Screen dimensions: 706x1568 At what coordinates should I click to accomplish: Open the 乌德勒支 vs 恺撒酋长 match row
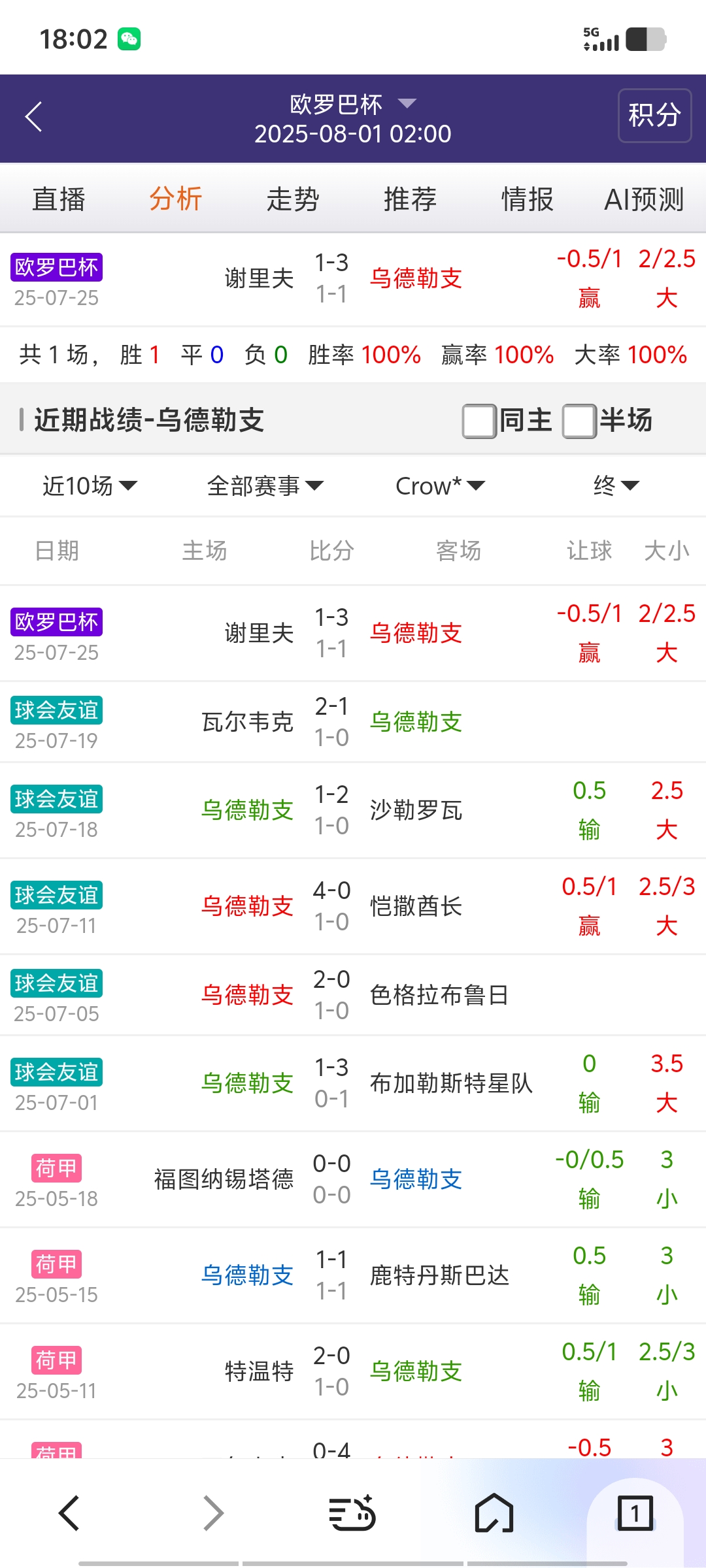(353, 906)
